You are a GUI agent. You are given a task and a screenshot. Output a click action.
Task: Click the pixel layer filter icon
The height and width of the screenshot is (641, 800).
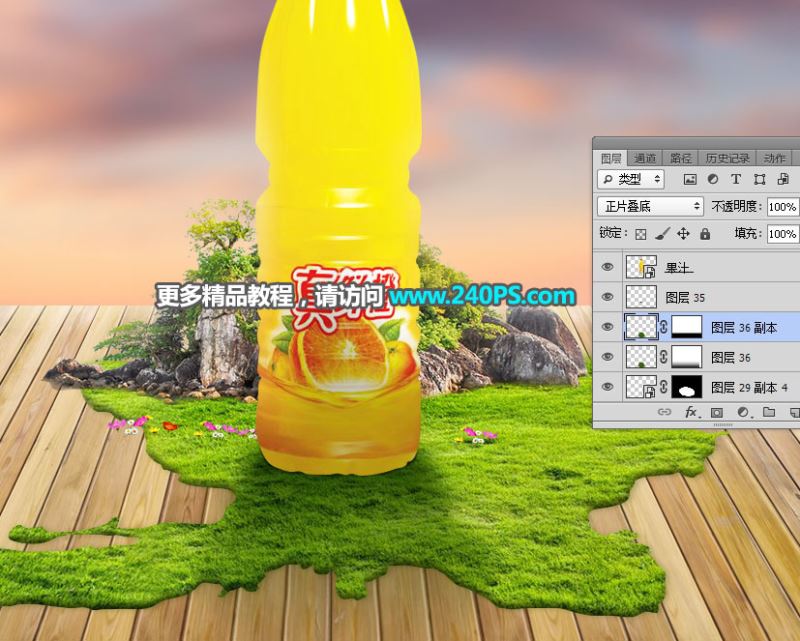pos(690,179)
